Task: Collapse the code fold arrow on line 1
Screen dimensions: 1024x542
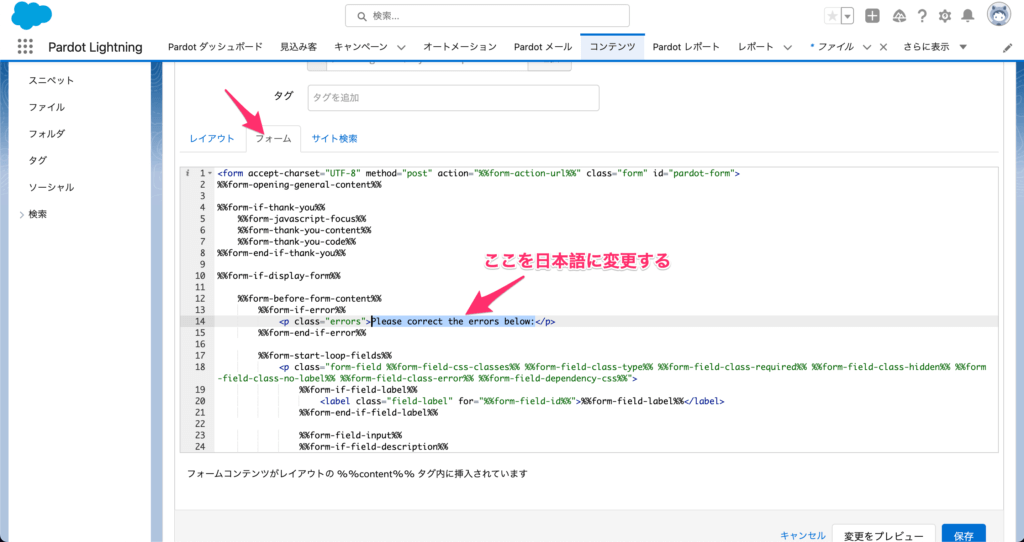Action: pos(210,173)
